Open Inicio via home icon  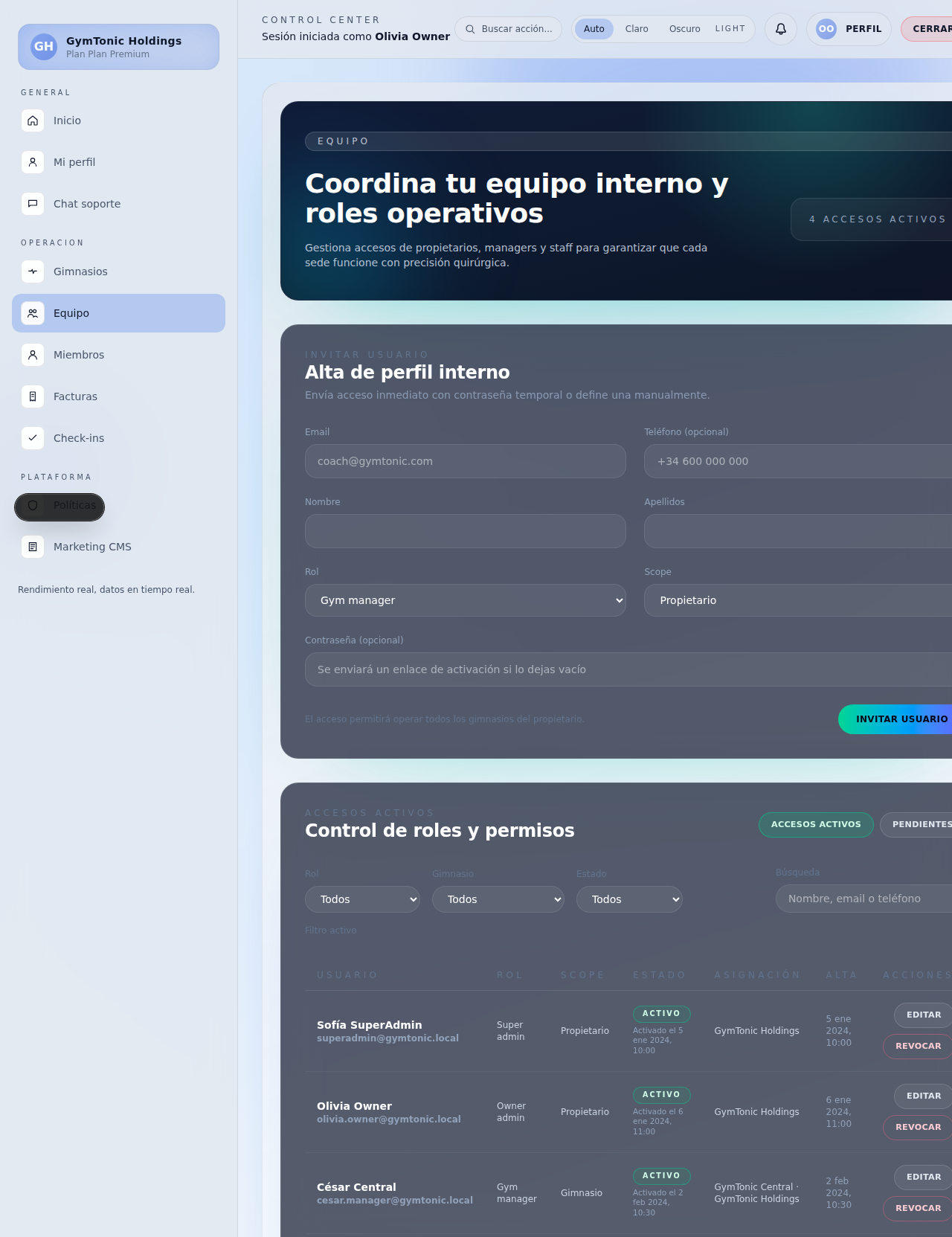33,121
